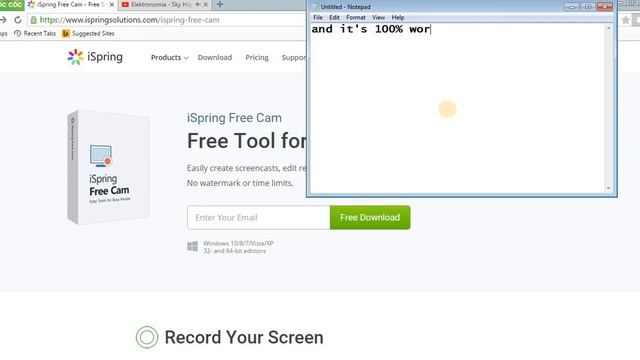Click the bookmark star icon
Screen dimensions: 640x360
625,20
